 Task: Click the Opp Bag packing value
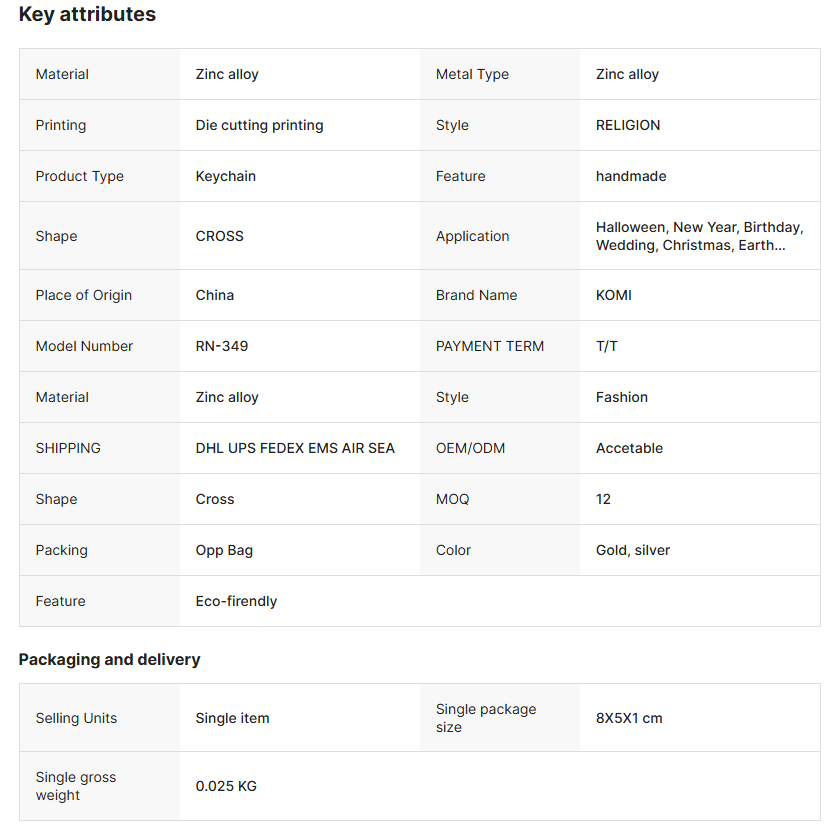(x=224, y=550)
